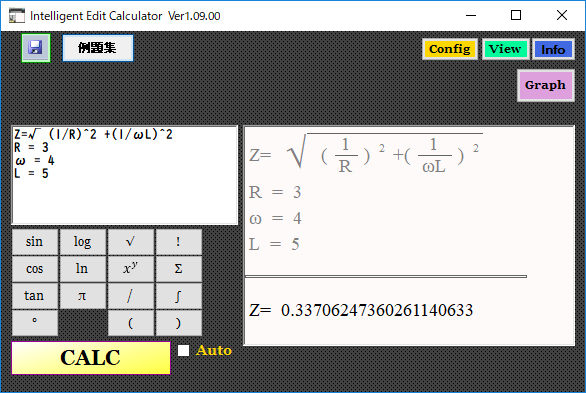Insert the right parenthesis key

179,323
